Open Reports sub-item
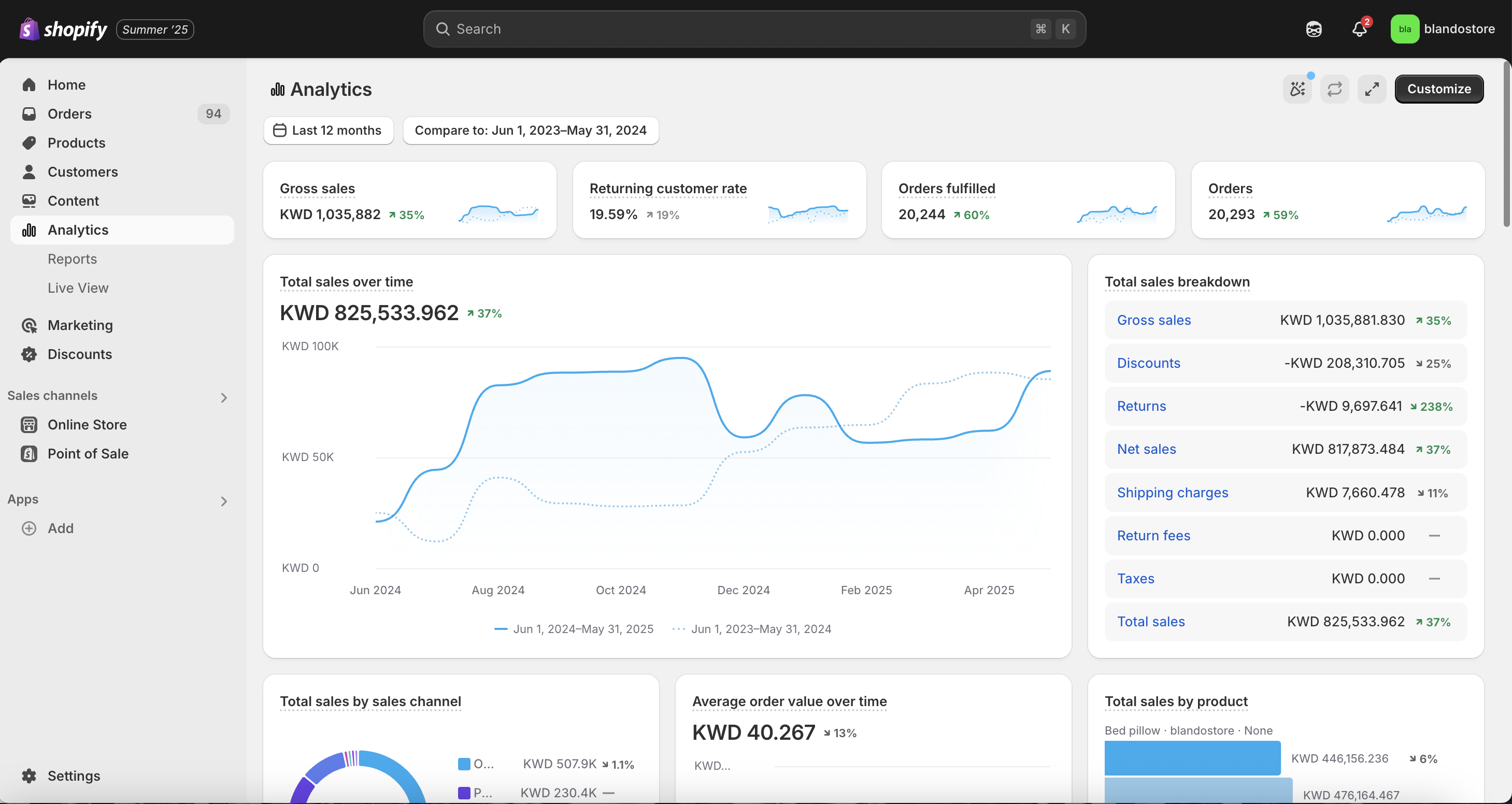The height and width of the screenshot is (804, 1512). pos(72,259)
